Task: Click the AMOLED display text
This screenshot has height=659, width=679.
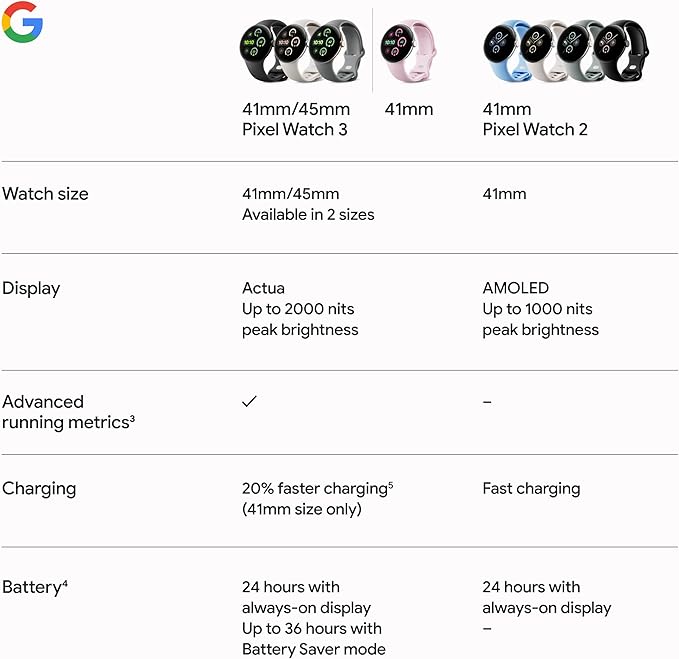Action: tap(515, 288)
